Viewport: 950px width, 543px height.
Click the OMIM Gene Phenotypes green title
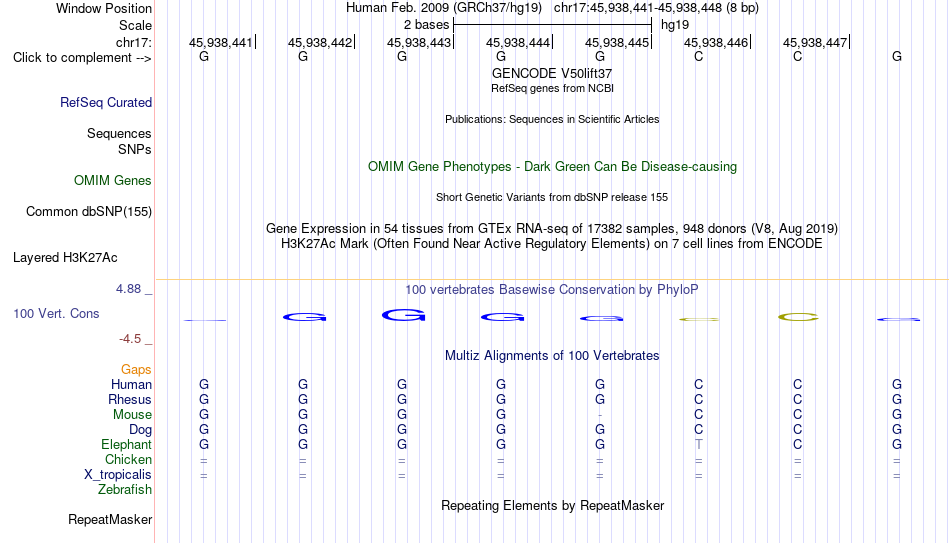click(x=553, y=167)
